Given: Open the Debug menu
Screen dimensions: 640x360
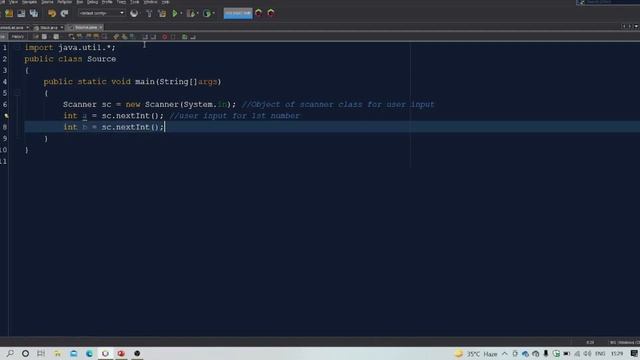Looking at the screenshot, I should coord(92,2).
